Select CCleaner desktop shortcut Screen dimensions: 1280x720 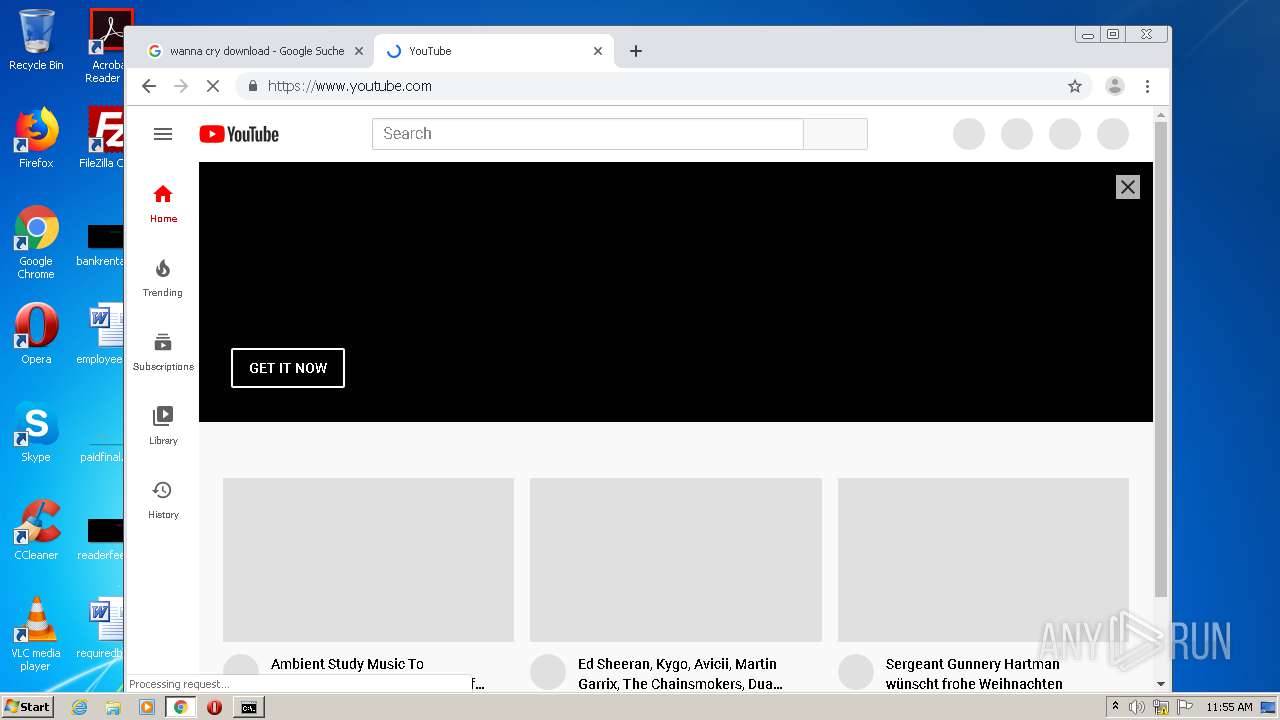36,530
